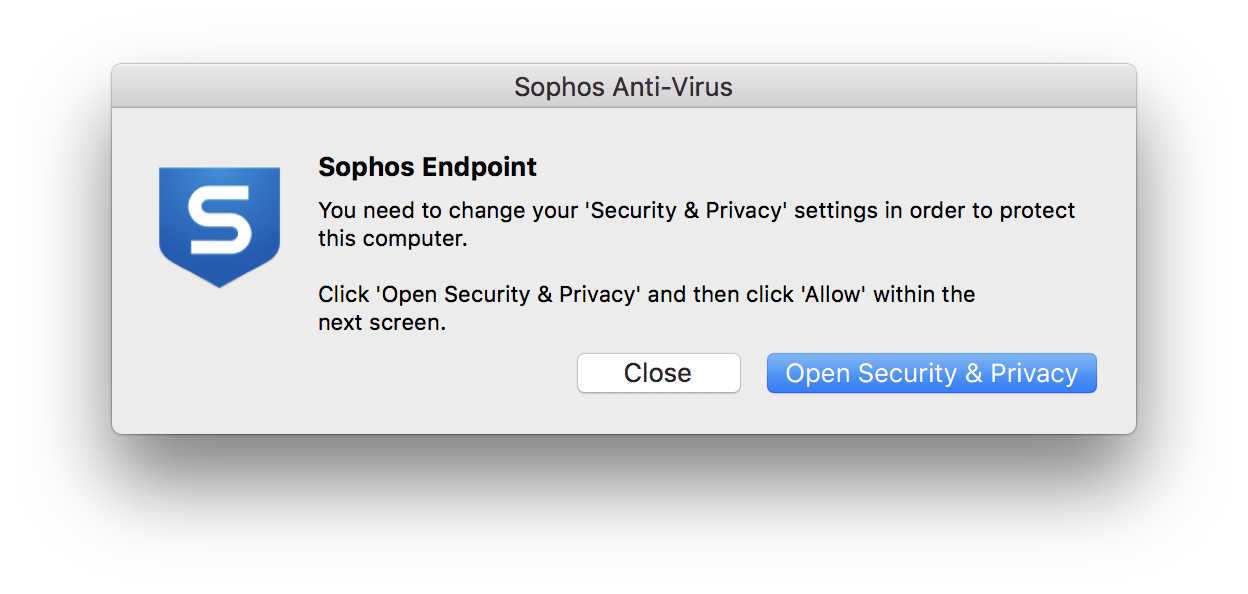This screenshot has width=1248, height=594.
Task: Click the blue Sophos shield icon
Action: pyautogui.click(x=219, y=227)
